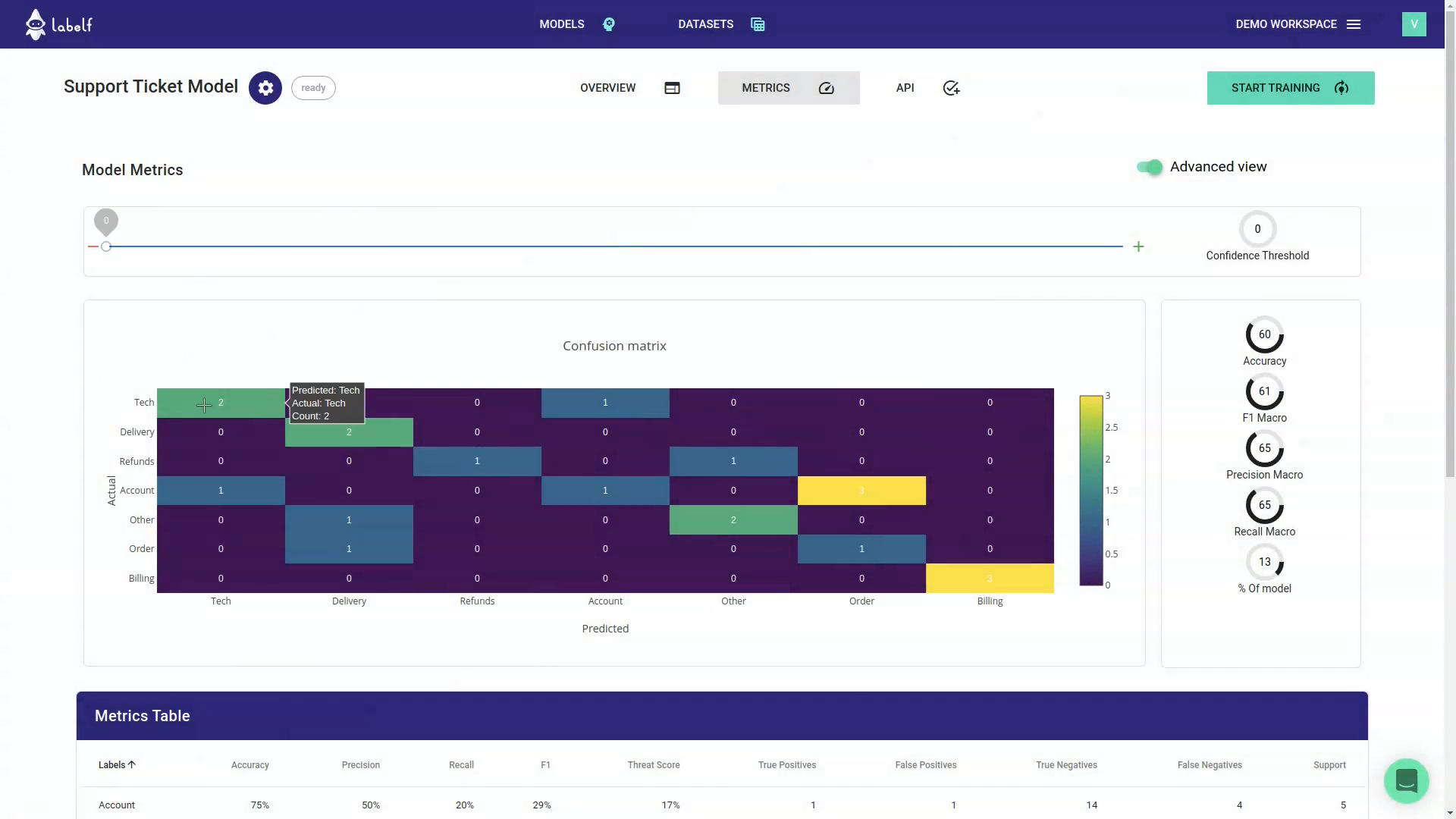Click the Metrics gauge icon
The image size is (1456, 819).
tap(827, 88)
